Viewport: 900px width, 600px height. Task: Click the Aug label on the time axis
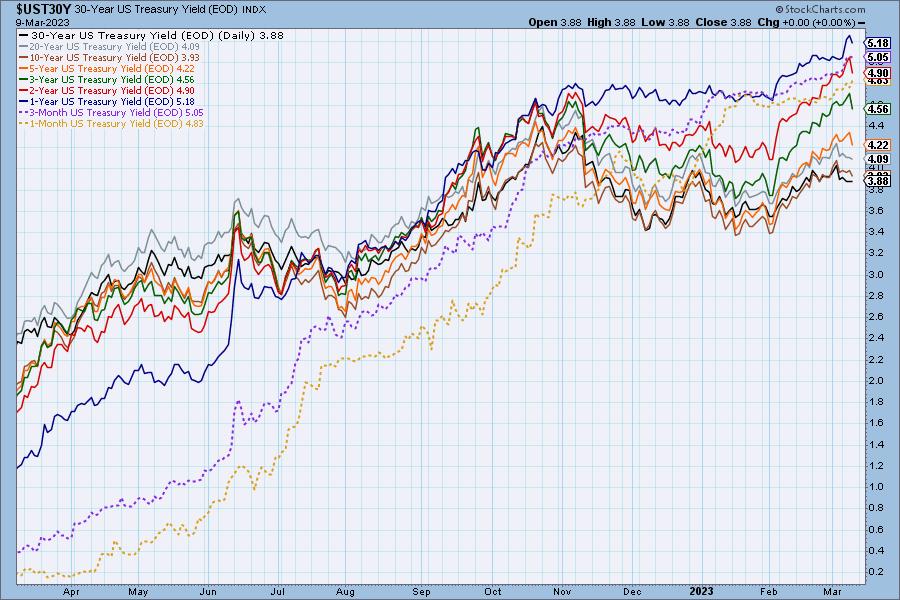point(346,591)
